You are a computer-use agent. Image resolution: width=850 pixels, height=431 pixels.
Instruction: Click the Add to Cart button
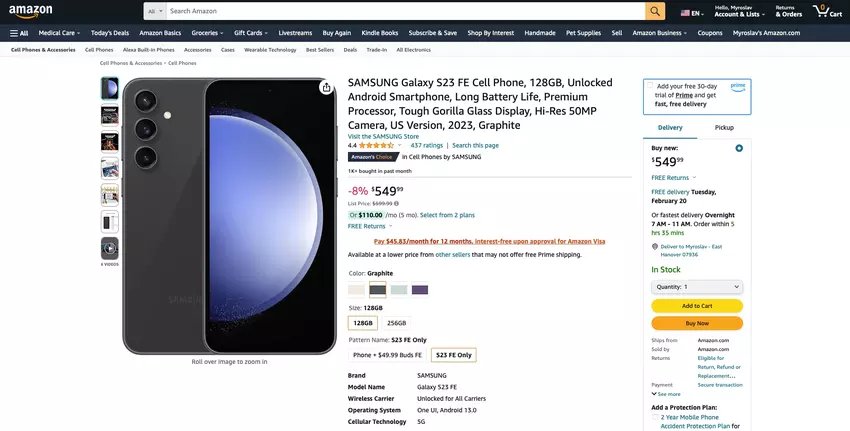coord(697,306)
